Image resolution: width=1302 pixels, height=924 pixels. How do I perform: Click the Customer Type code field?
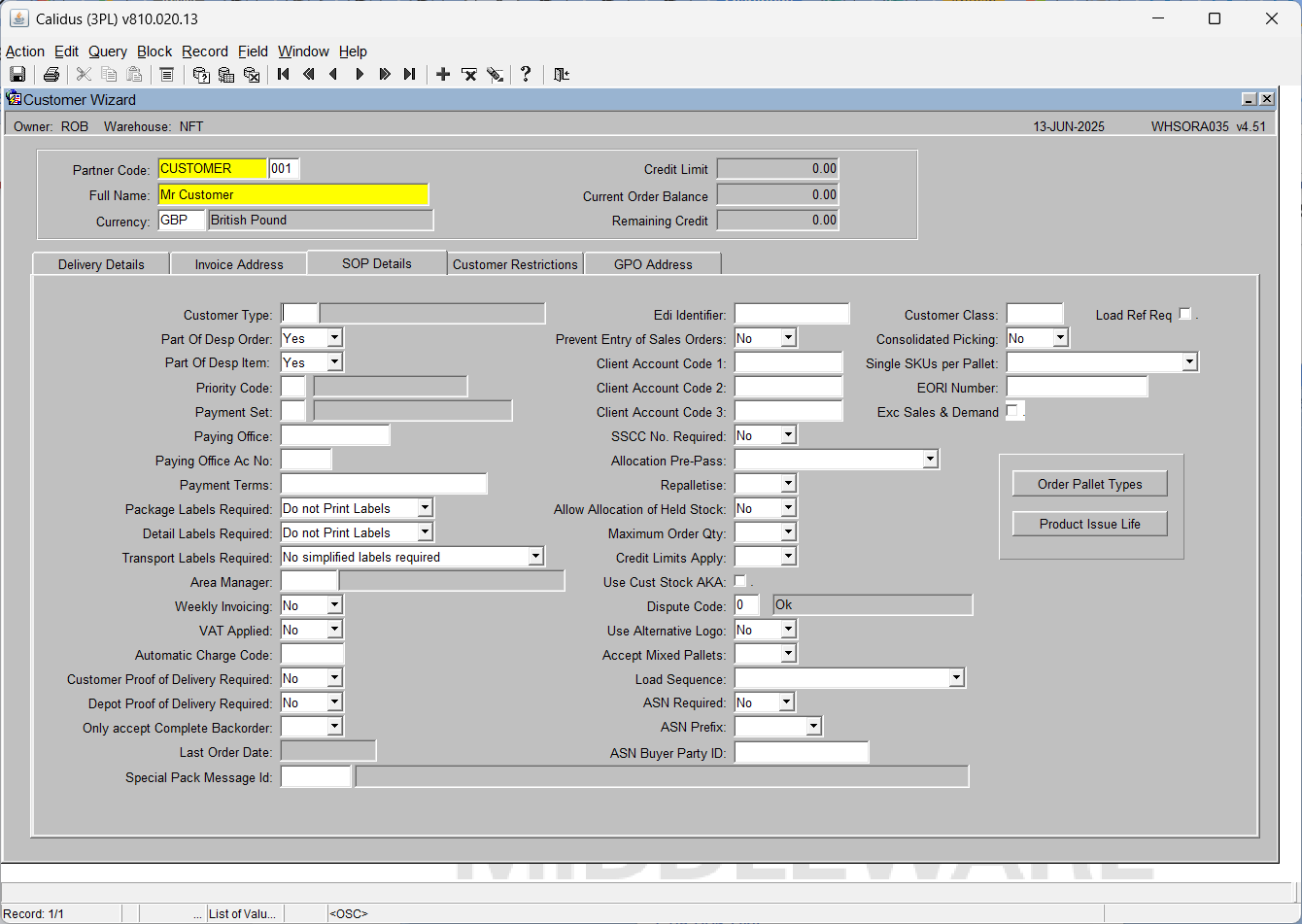pos(299,313)
